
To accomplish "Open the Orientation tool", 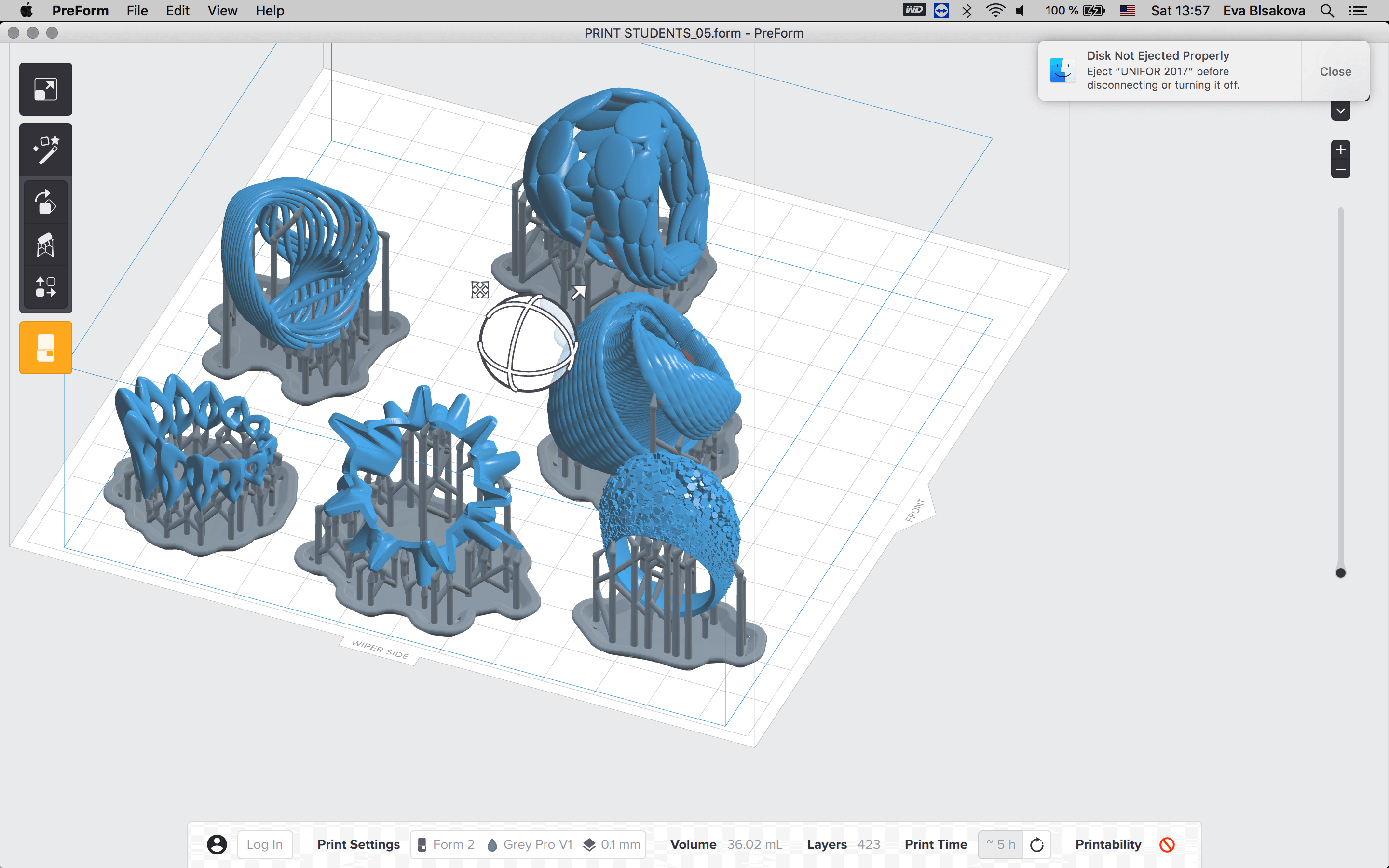I will tap(45, 202).
